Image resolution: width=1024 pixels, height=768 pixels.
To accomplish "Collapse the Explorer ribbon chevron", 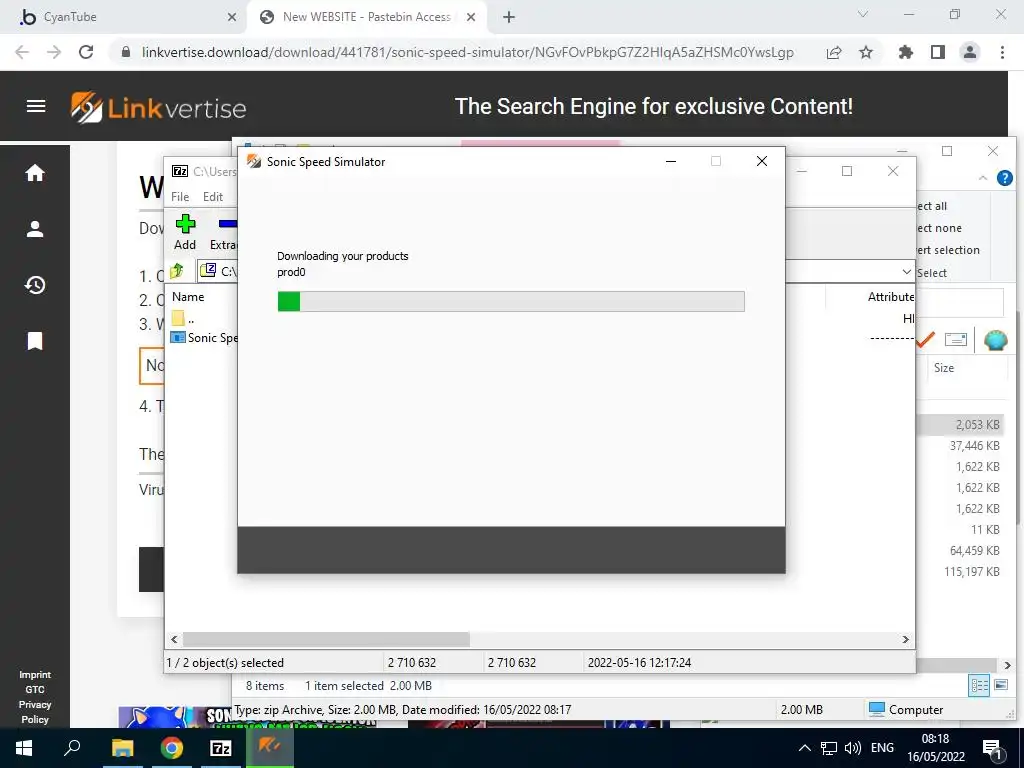I will pyautogui.click(x=983, y=178).
